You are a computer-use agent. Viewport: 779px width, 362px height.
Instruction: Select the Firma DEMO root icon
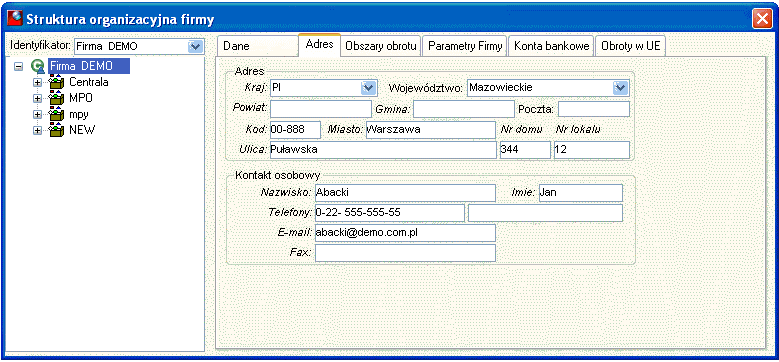pyautogui.click(x=38, y=66)
